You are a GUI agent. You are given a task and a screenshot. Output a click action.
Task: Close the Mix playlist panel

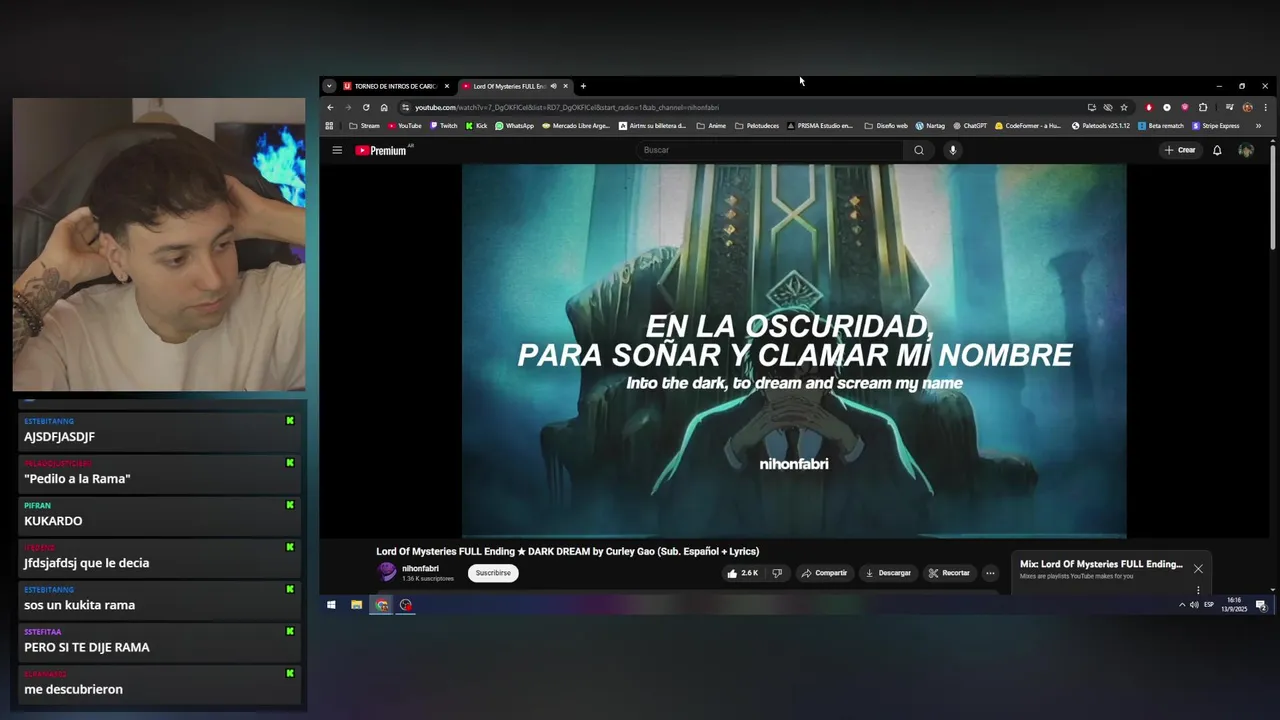coord(1198,569)
